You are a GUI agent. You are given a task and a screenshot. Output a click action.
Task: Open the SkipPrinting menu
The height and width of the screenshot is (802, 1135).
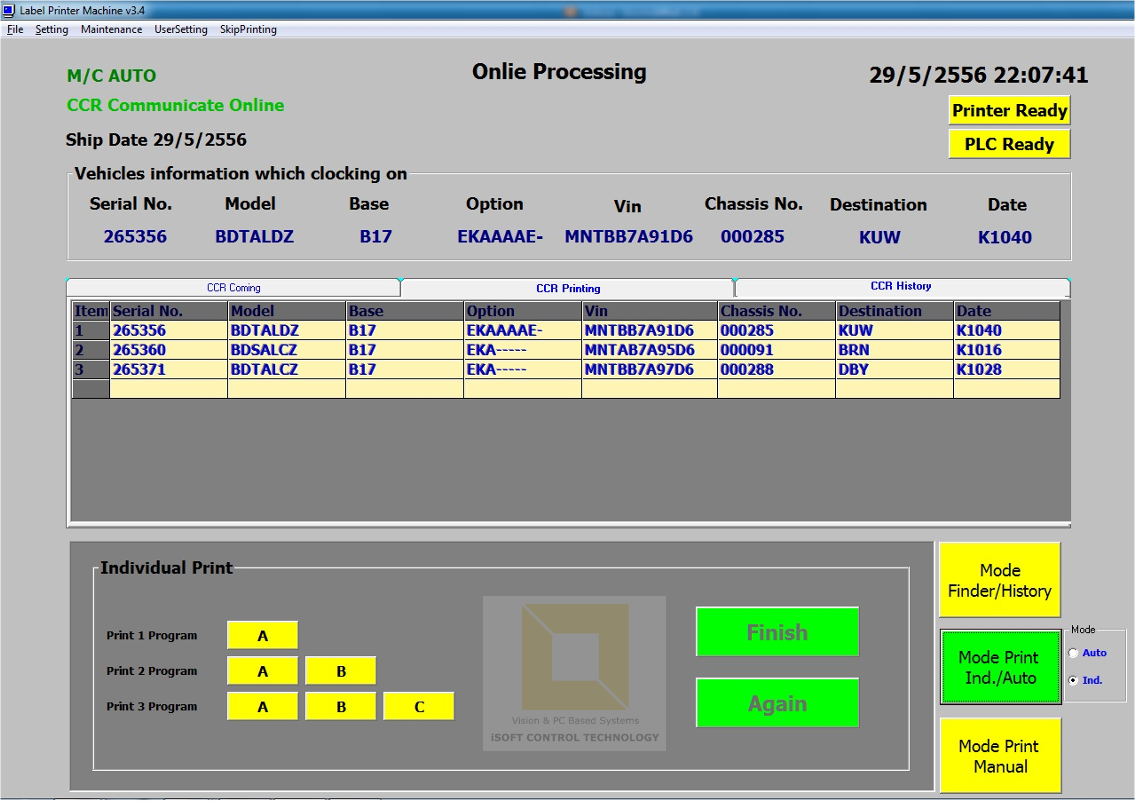point(247,29)
